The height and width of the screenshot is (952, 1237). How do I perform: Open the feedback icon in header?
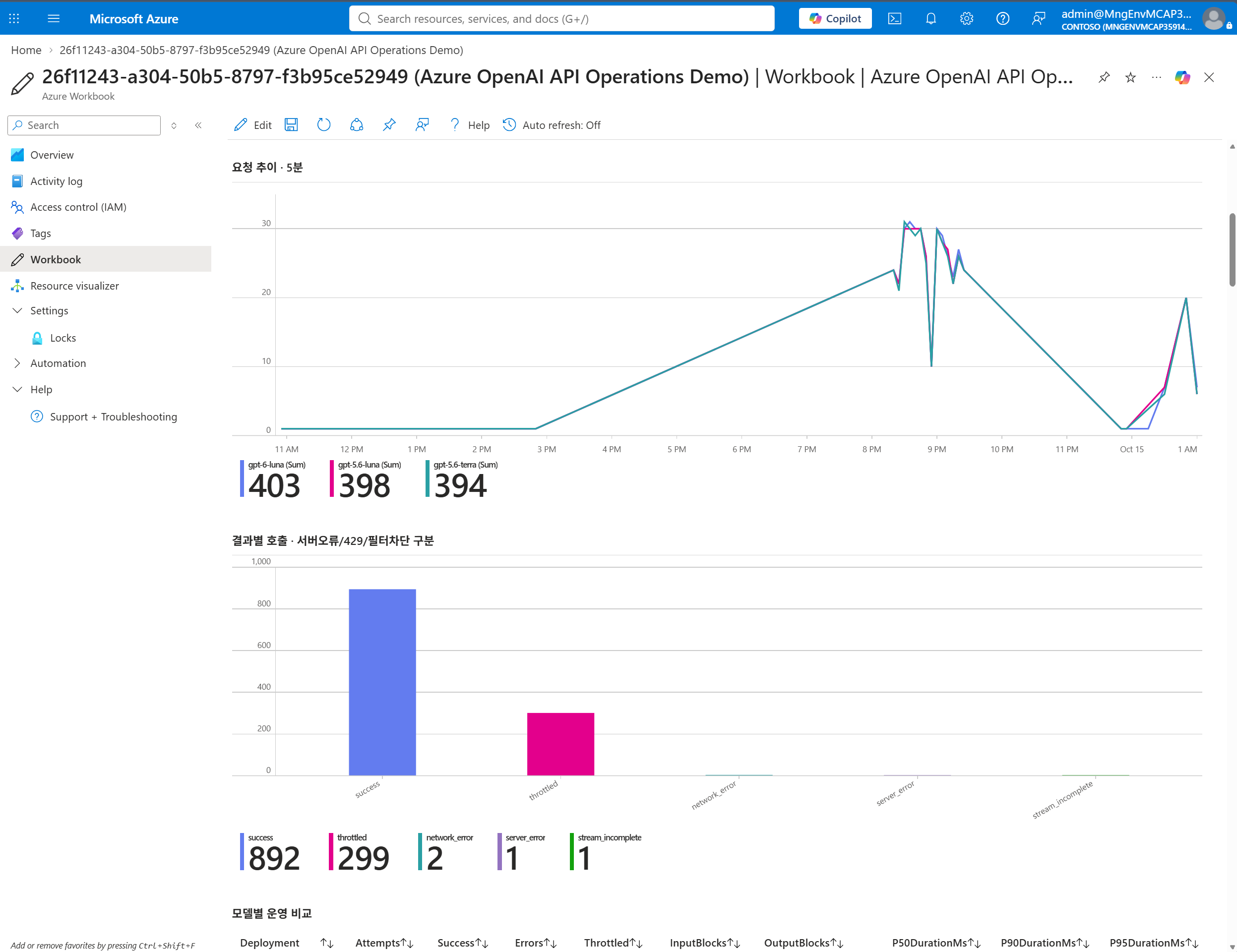[1038, 19]
